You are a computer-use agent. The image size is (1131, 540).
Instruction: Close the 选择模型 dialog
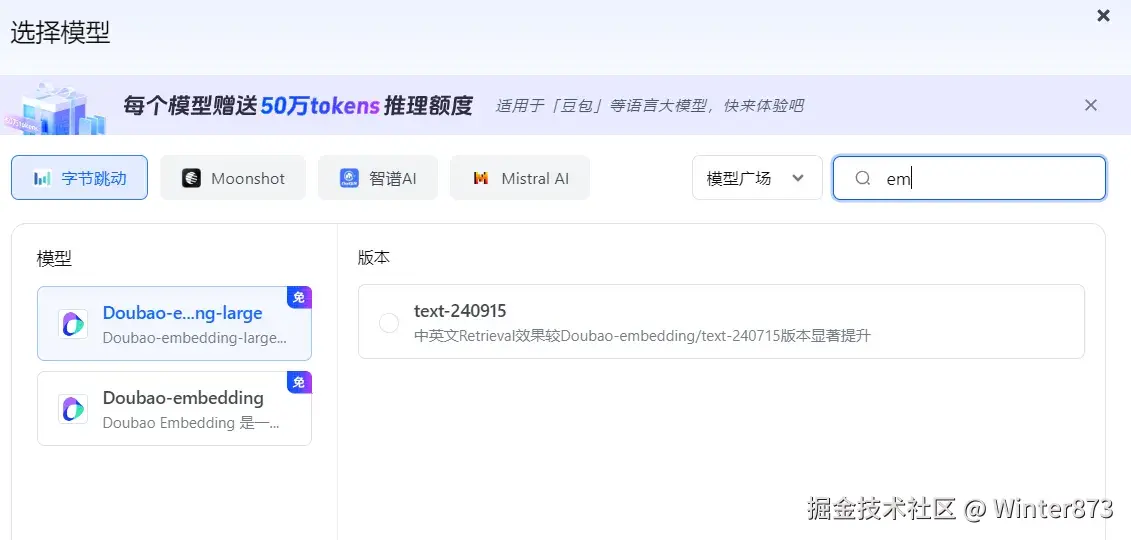(x=1103, y=16)
